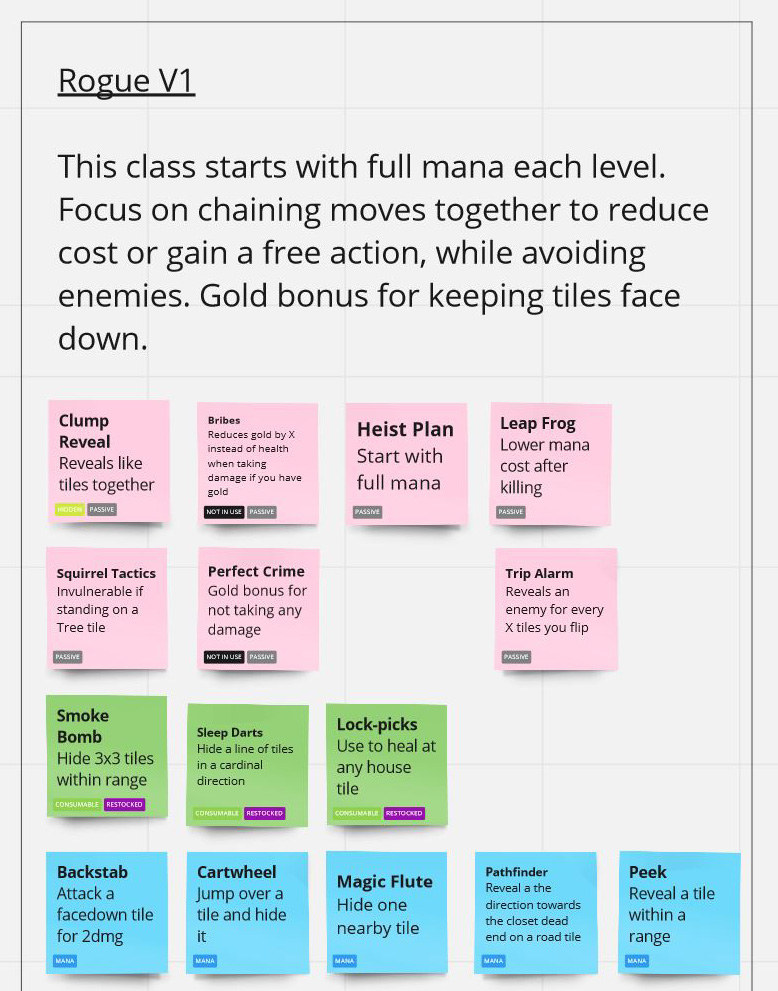The image size is (778, 991).
Task: Click the PASSIVE tag on Leap Frog
Action: coord(511,512)
